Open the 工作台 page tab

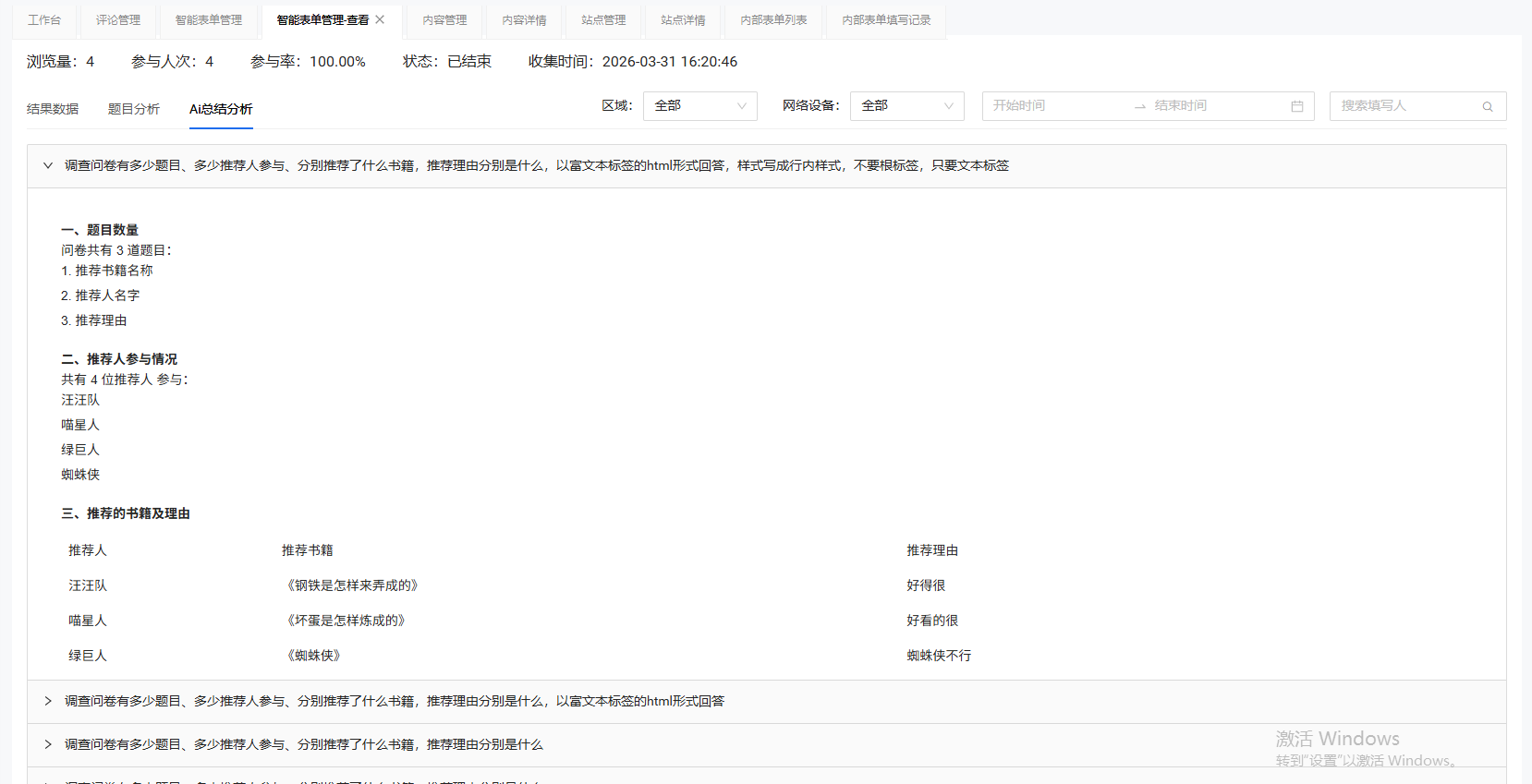[44, 20]
